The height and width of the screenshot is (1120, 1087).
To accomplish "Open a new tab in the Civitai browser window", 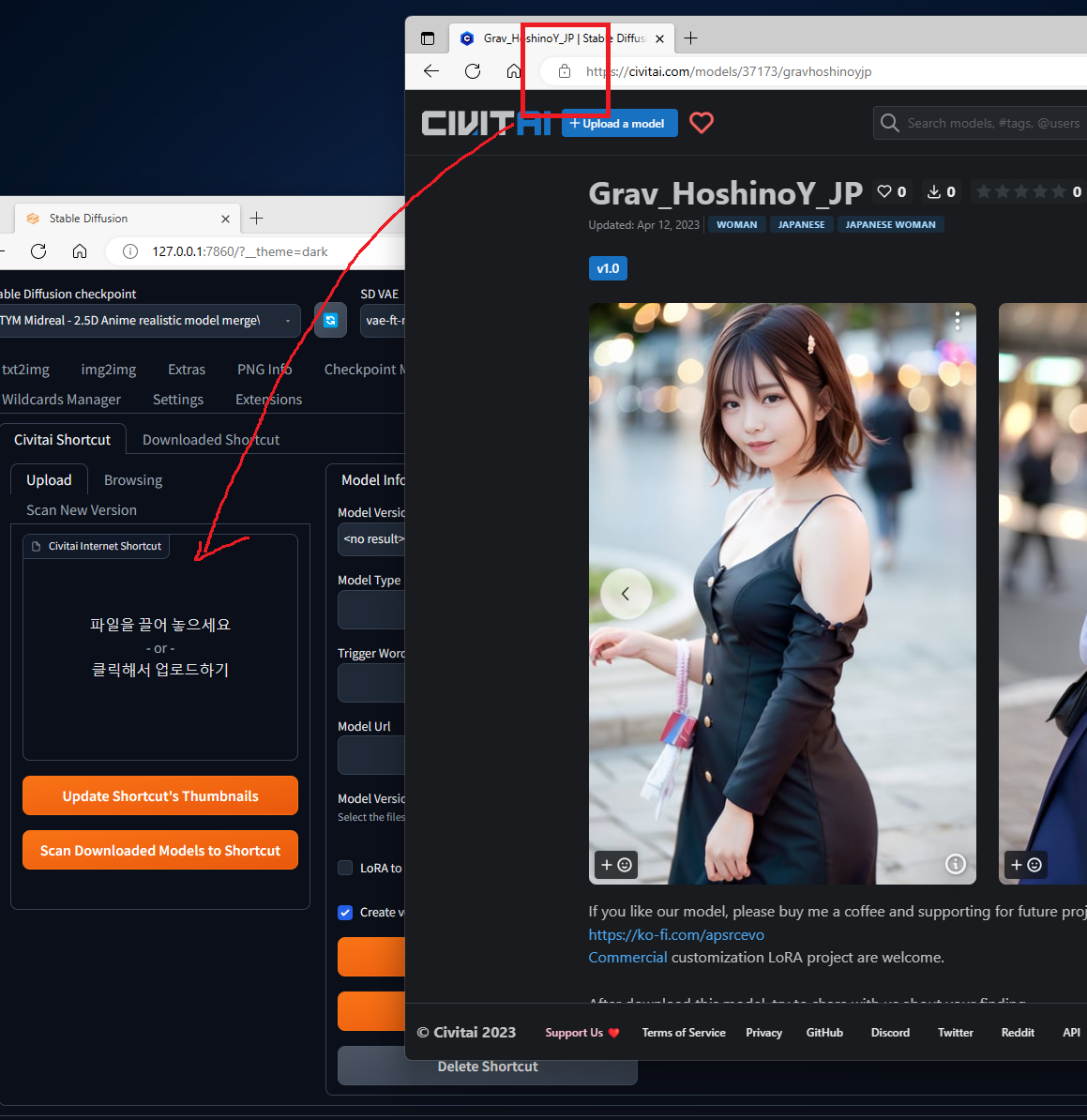I will click(690, 38).
